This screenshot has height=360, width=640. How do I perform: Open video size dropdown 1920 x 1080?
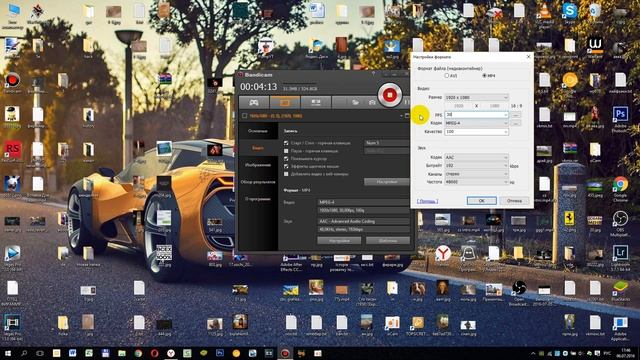point(476,98)
